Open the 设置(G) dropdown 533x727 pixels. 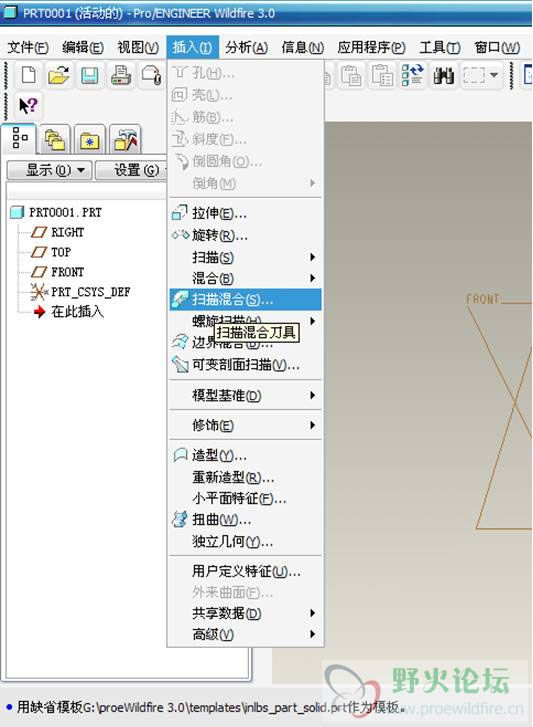[131, 170]
